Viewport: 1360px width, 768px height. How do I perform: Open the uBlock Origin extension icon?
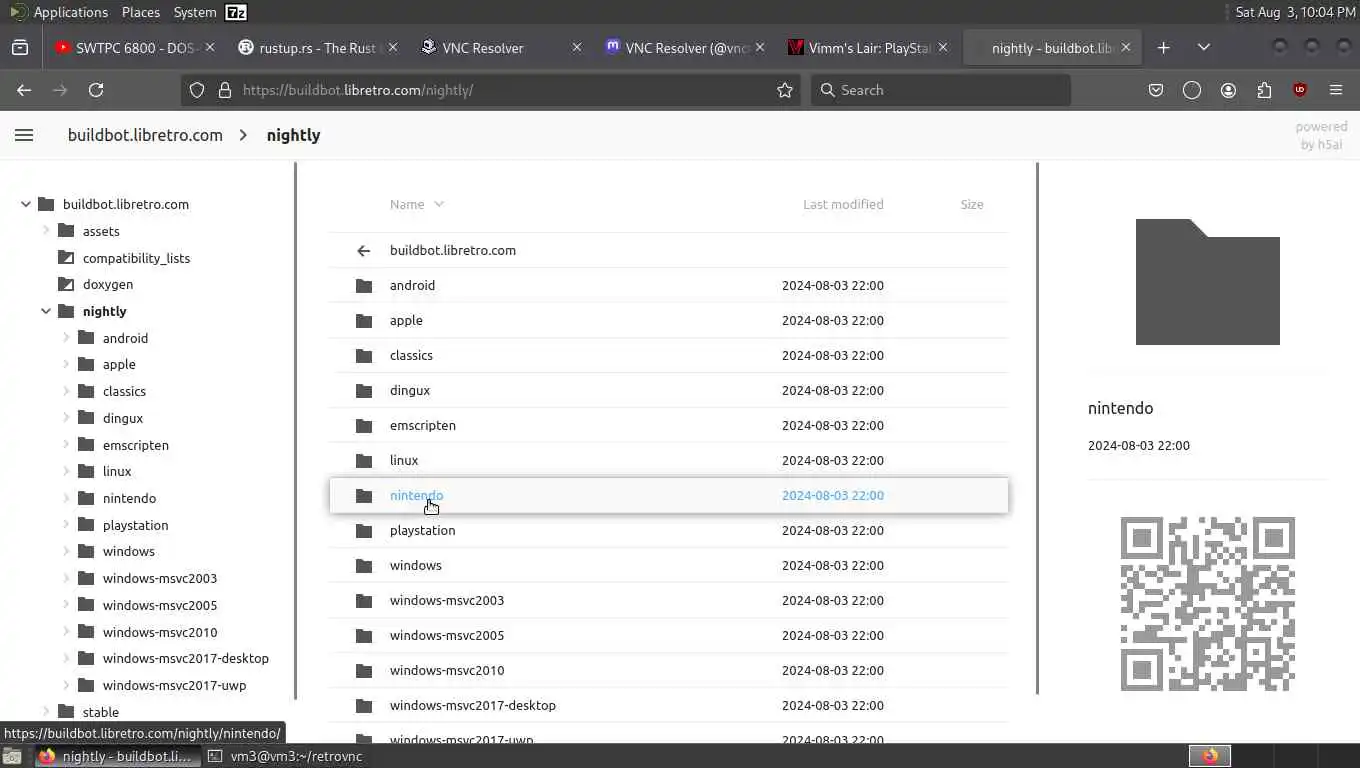(x=1300, y=90)
